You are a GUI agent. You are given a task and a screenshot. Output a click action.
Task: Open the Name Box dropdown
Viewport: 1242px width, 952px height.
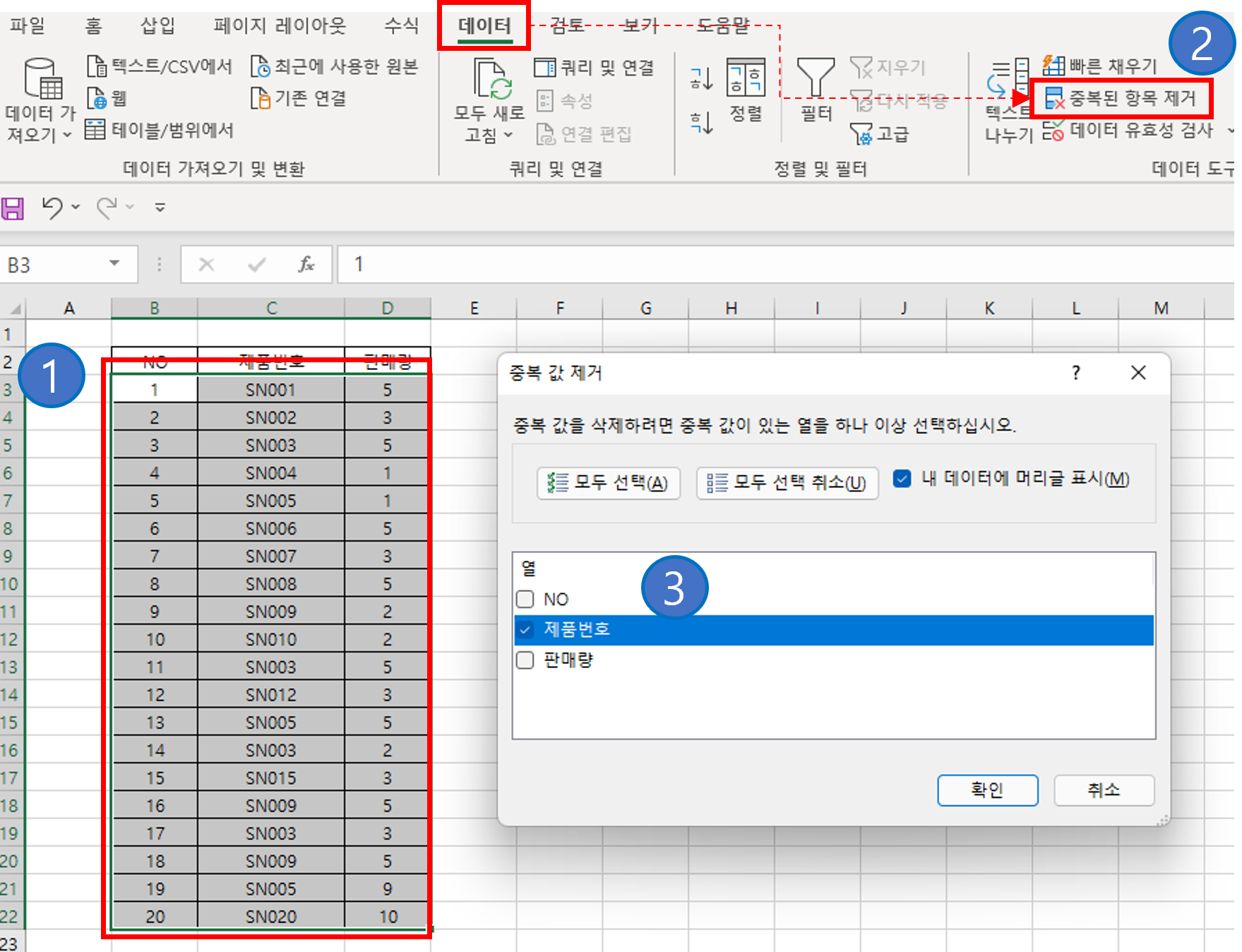click(x=115, y=264)
